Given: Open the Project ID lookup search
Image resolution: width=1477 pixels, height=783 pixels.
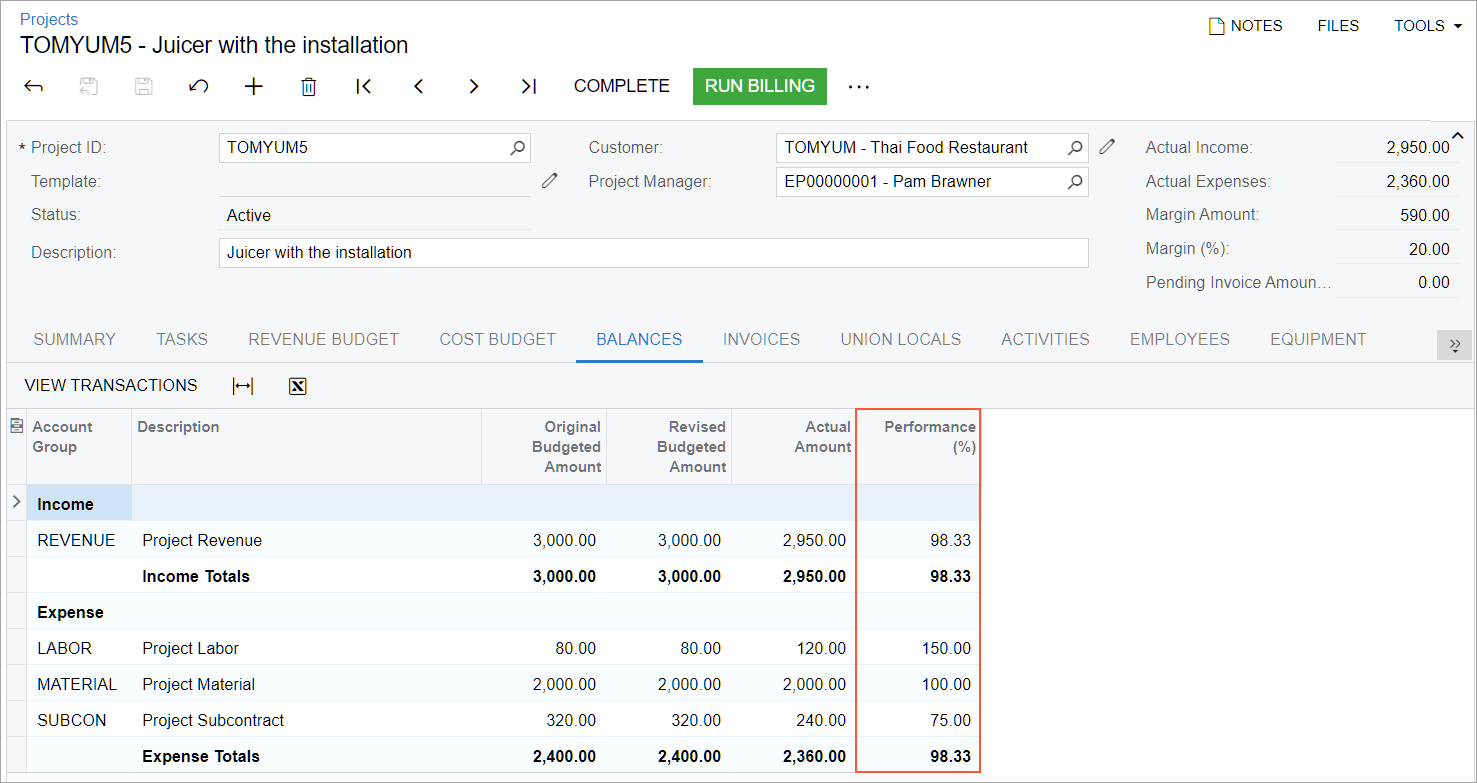Looking at the screenshot, I should [x=517, y=148].
